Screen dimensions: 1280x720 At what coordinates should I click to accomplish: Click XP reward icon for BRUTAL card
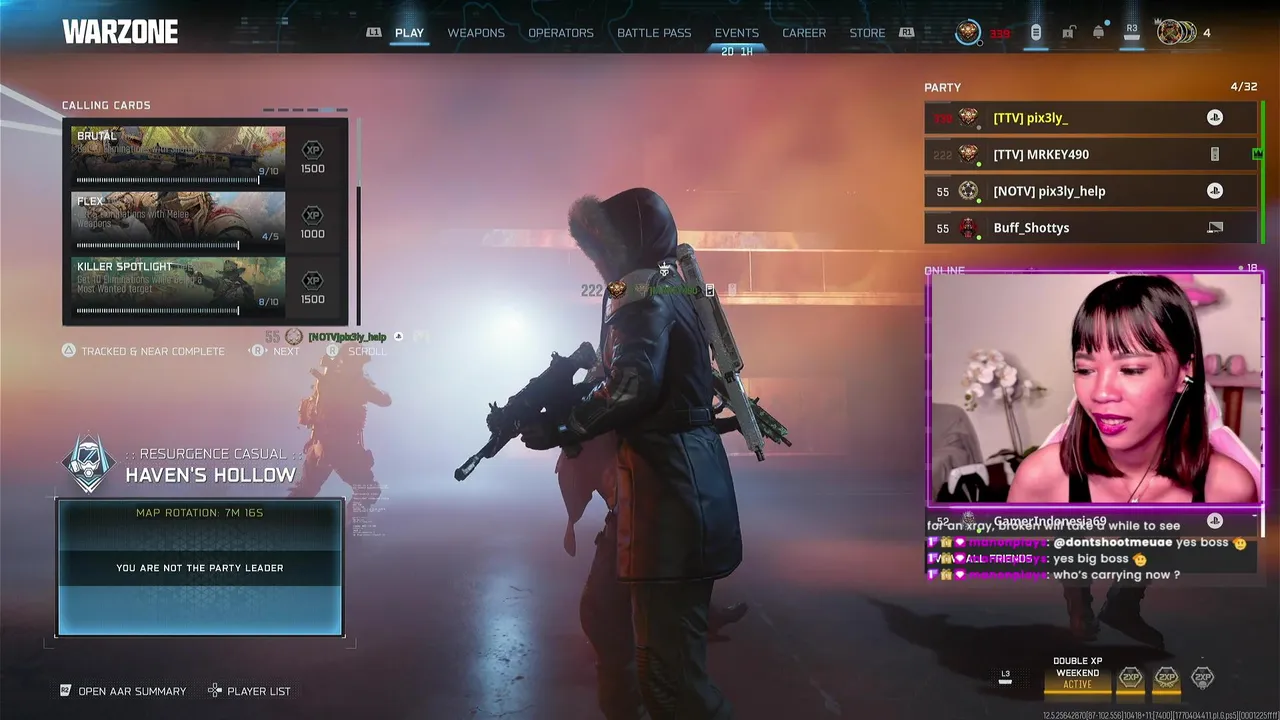tap(313, 150)
